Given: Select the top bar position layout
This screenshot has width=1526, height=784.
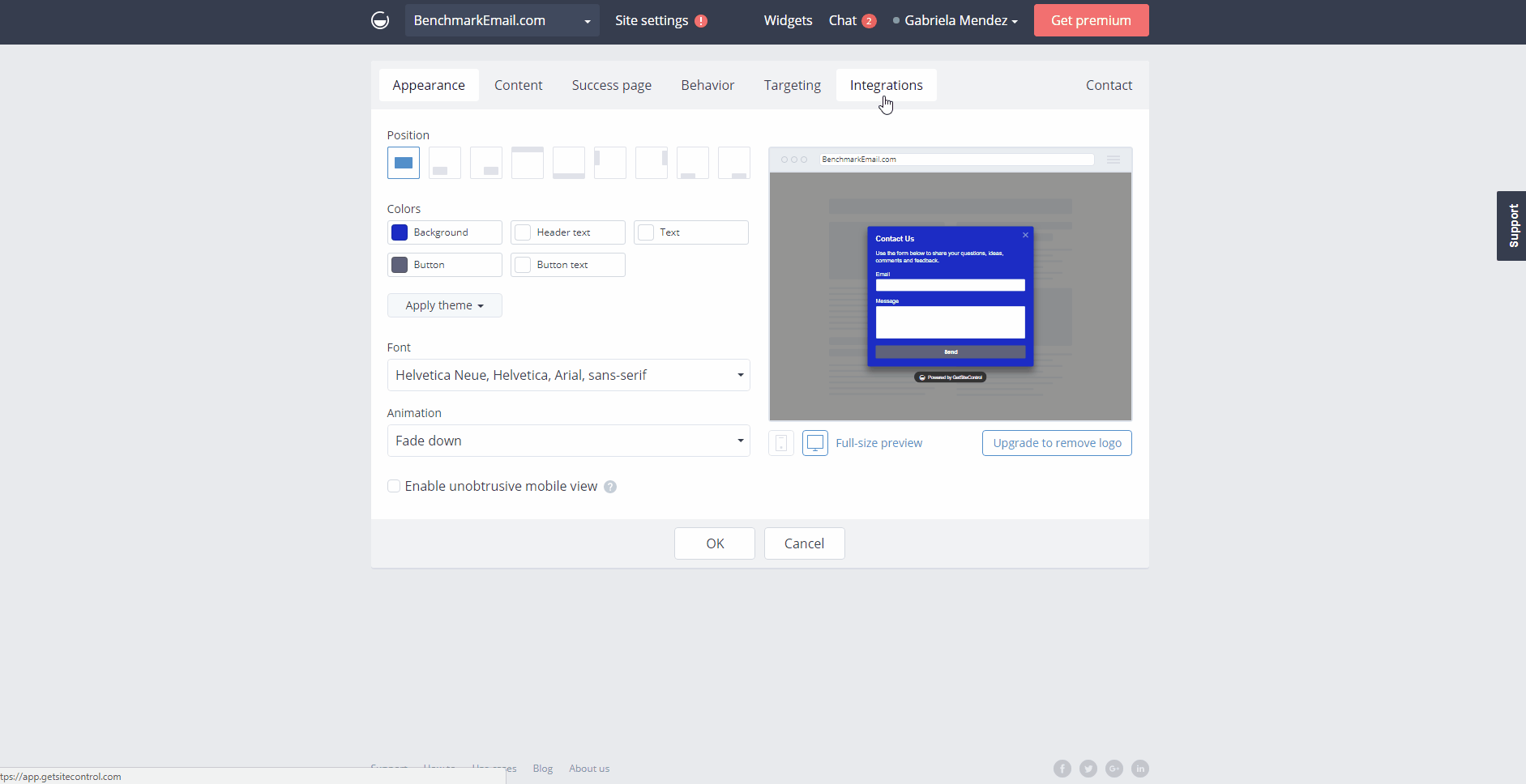Looking at the screenshot, I should pos(527,162).
